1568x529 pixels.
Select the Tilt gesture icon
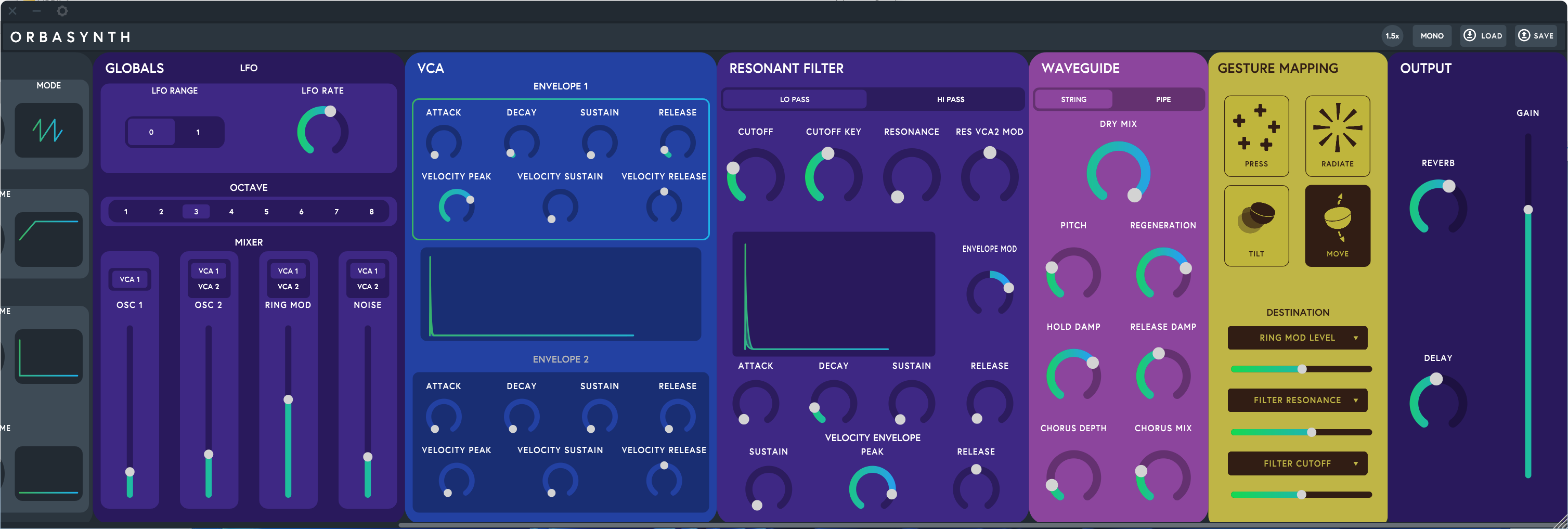tap(1256, 225)
